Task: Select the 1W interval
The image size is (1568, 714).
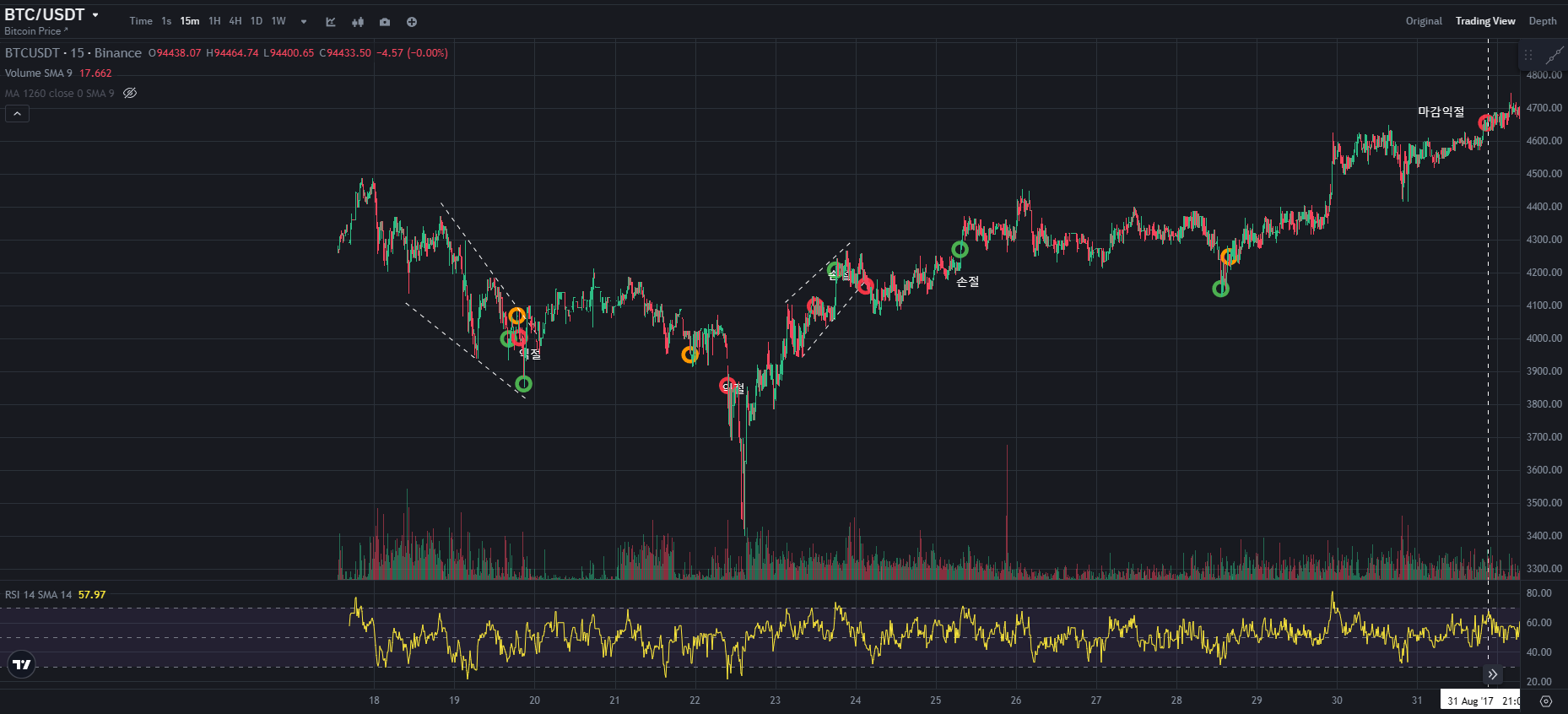Action: click(x=278, y=21)
